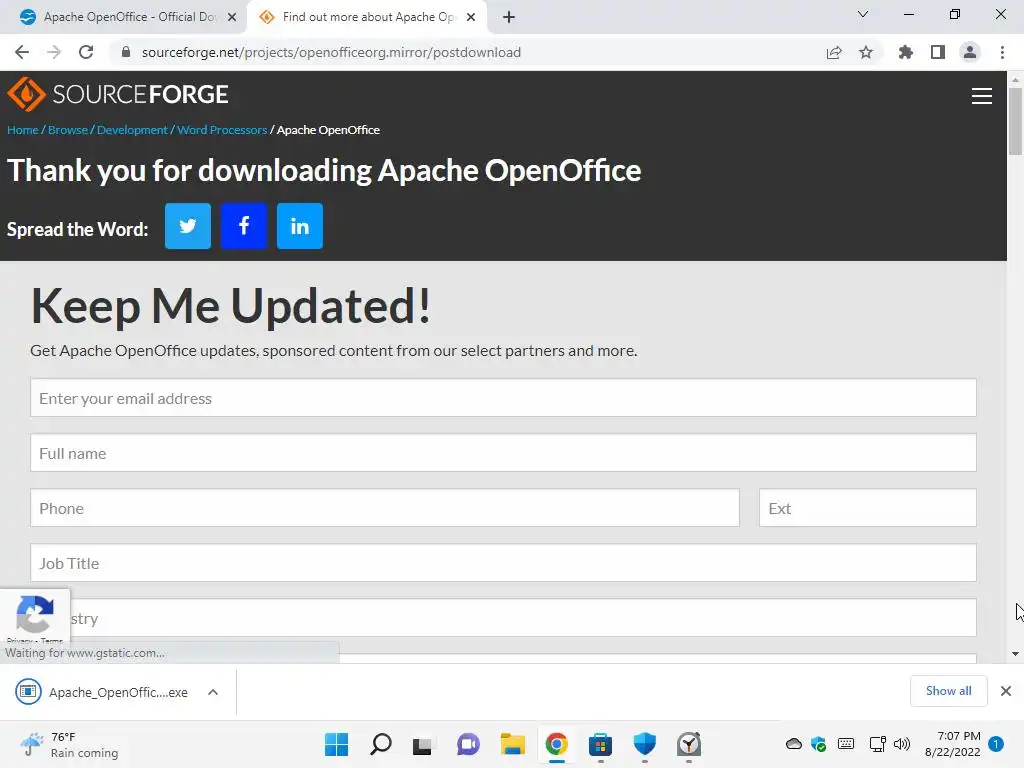Click the OneDrive cloud tray icon
1024x768 pixels.
point(794,744)
